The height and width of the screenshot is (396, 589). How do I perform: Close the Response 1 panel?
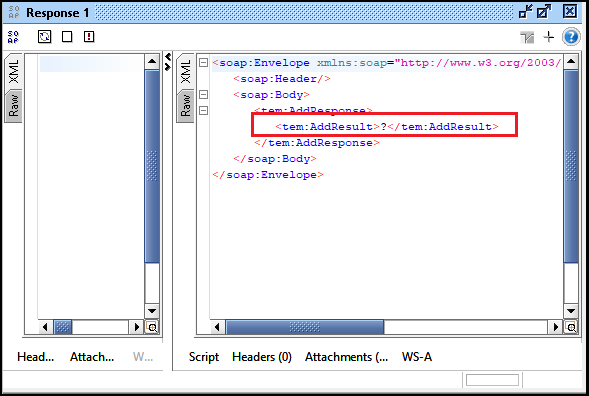point(569,11)
